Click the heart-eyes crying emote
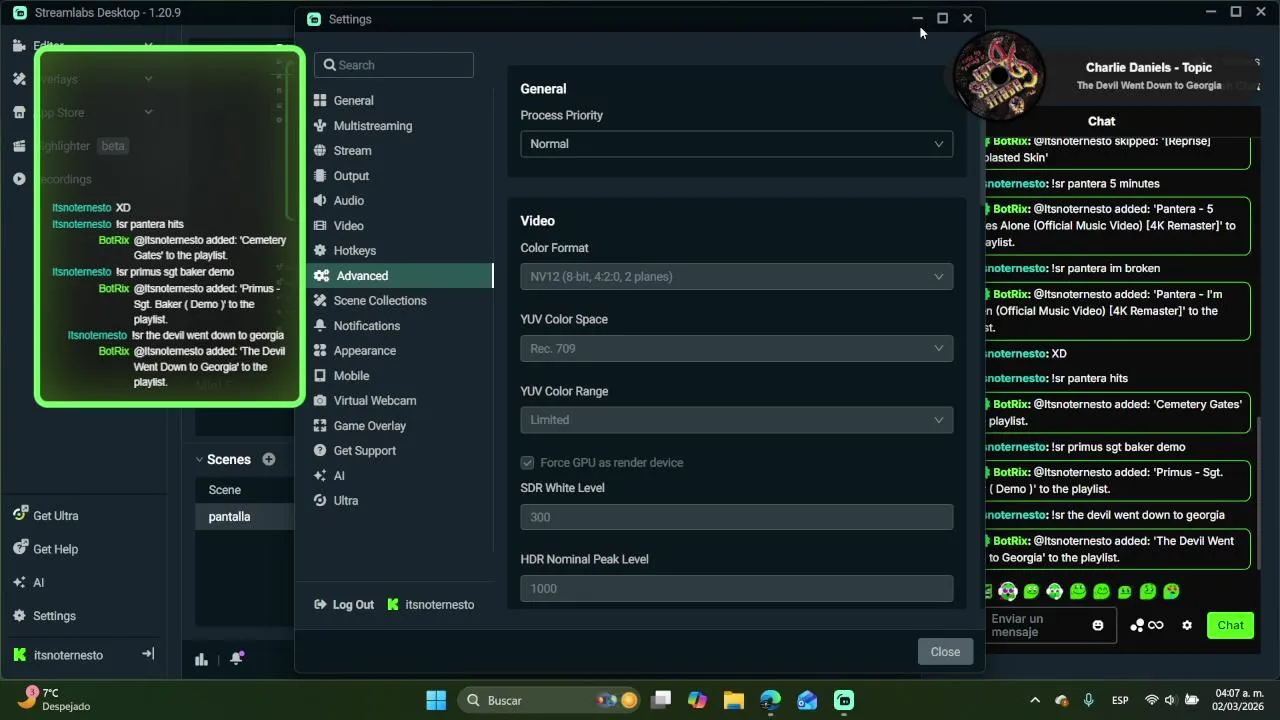Image resolution: width=1280 pixels, height=720 pixels. pos(1171,592)
